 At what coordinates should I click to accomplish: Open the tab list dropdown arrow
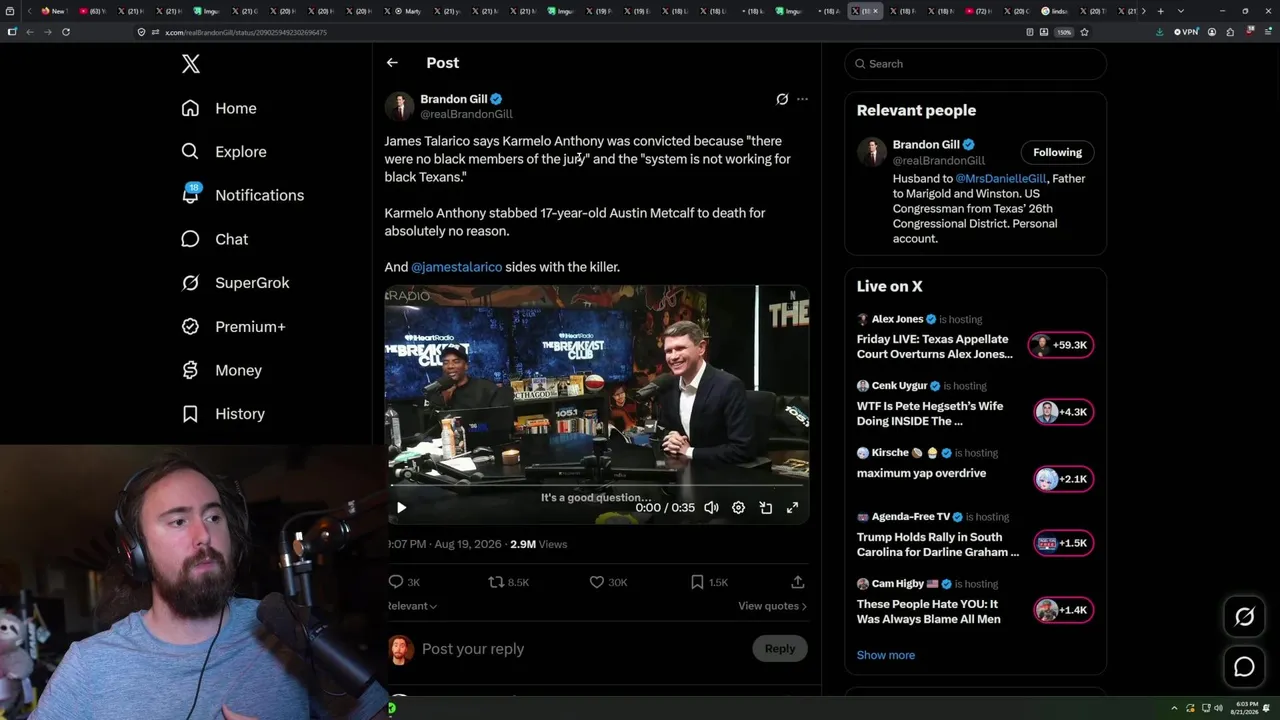pos(1183,11)
